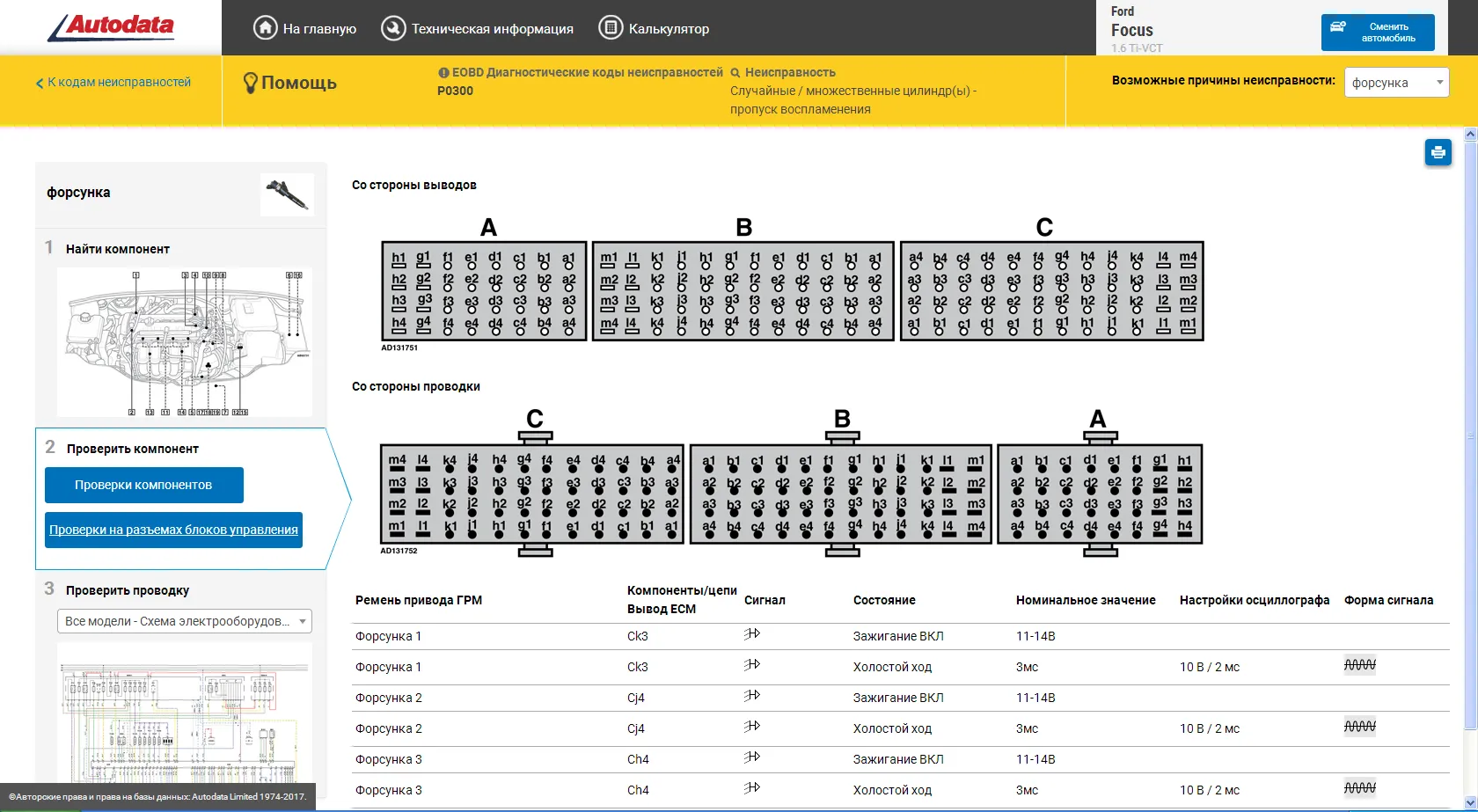The width and height of the screenshot is (1478, 812).
Task: Click Номинальное значение column header
Action: [x=1086, y=600]
